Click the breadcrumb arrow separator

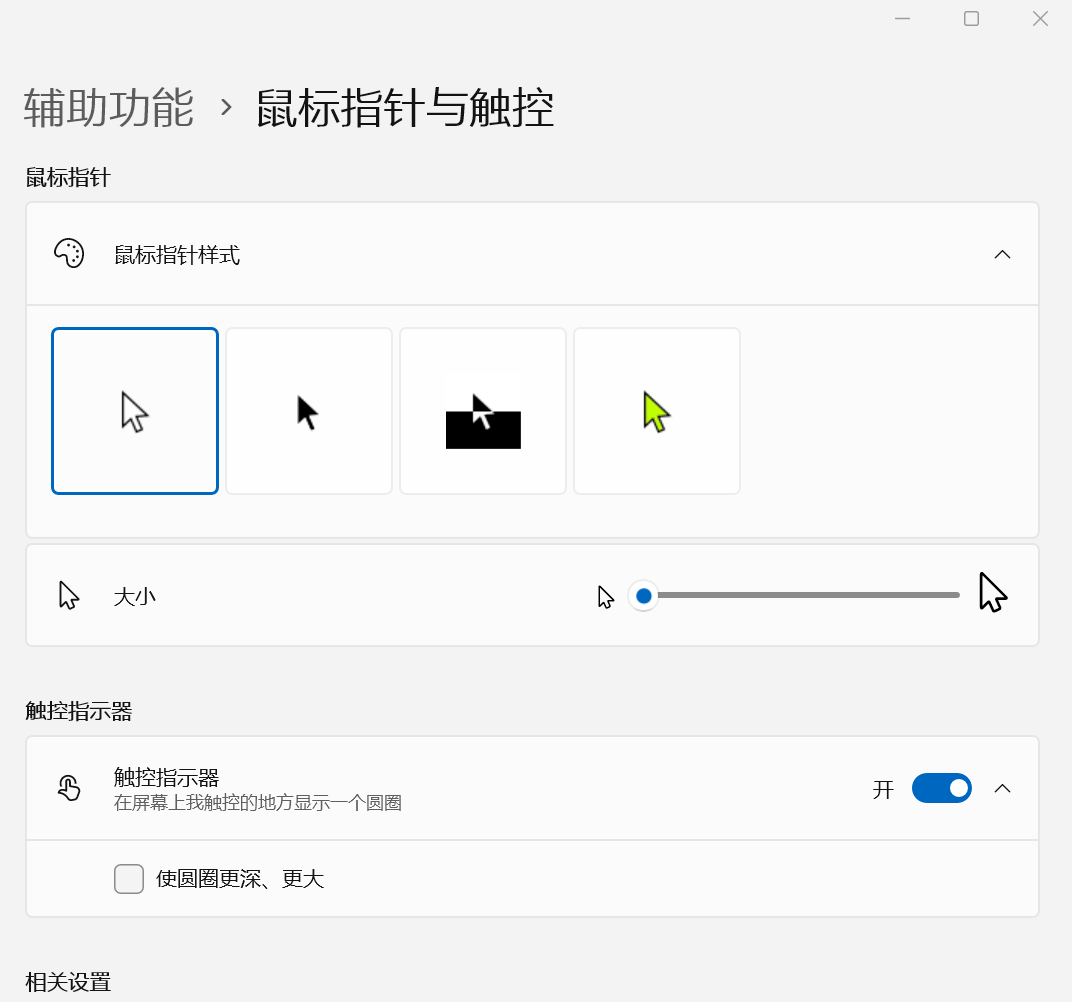pos(226,107)
